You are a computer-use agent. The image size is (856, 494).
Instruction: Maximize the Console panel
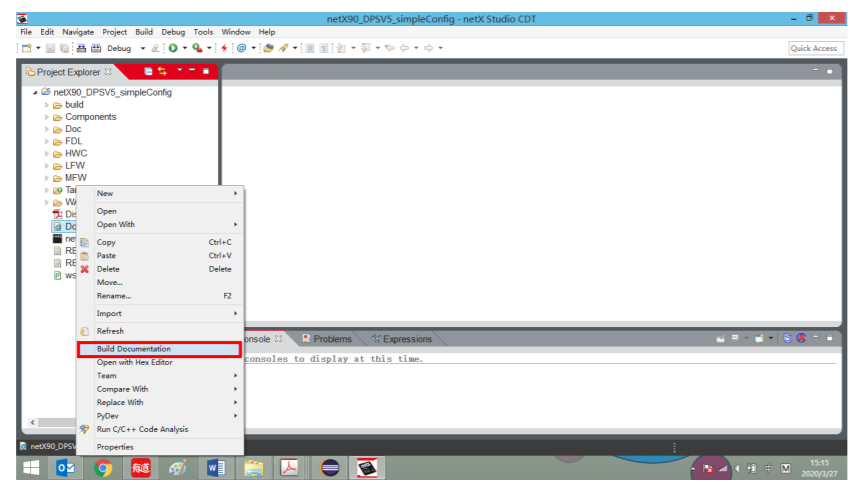tap(830, 338)
